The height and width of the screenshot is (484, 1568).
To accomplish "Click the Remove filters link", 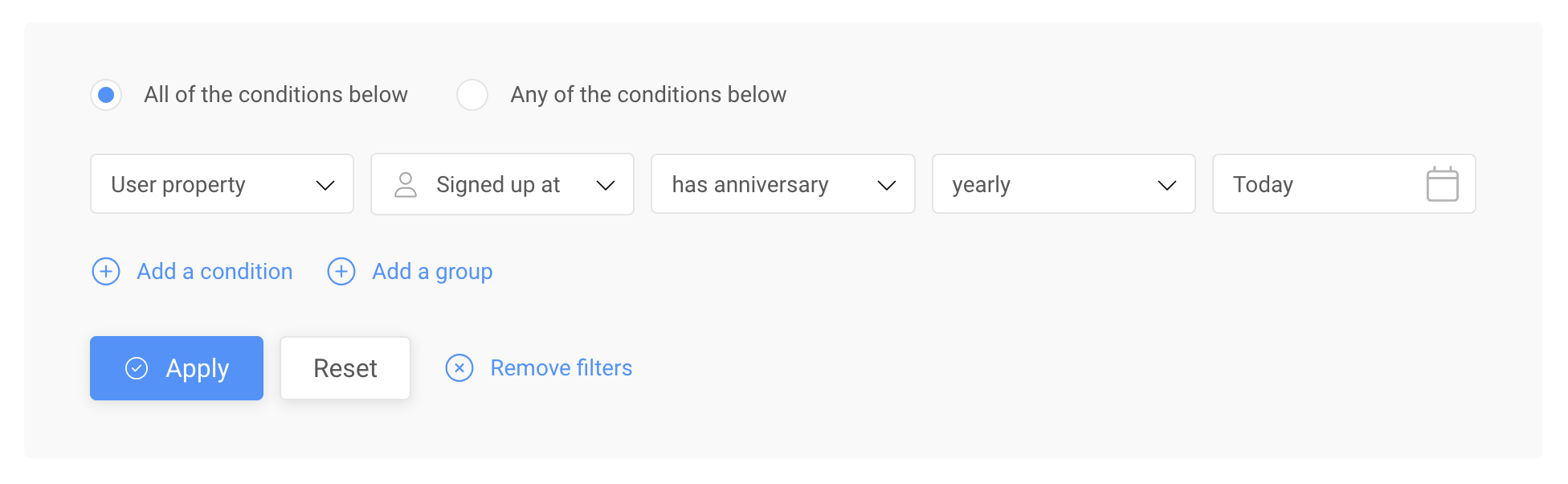I will pos(561,368).
